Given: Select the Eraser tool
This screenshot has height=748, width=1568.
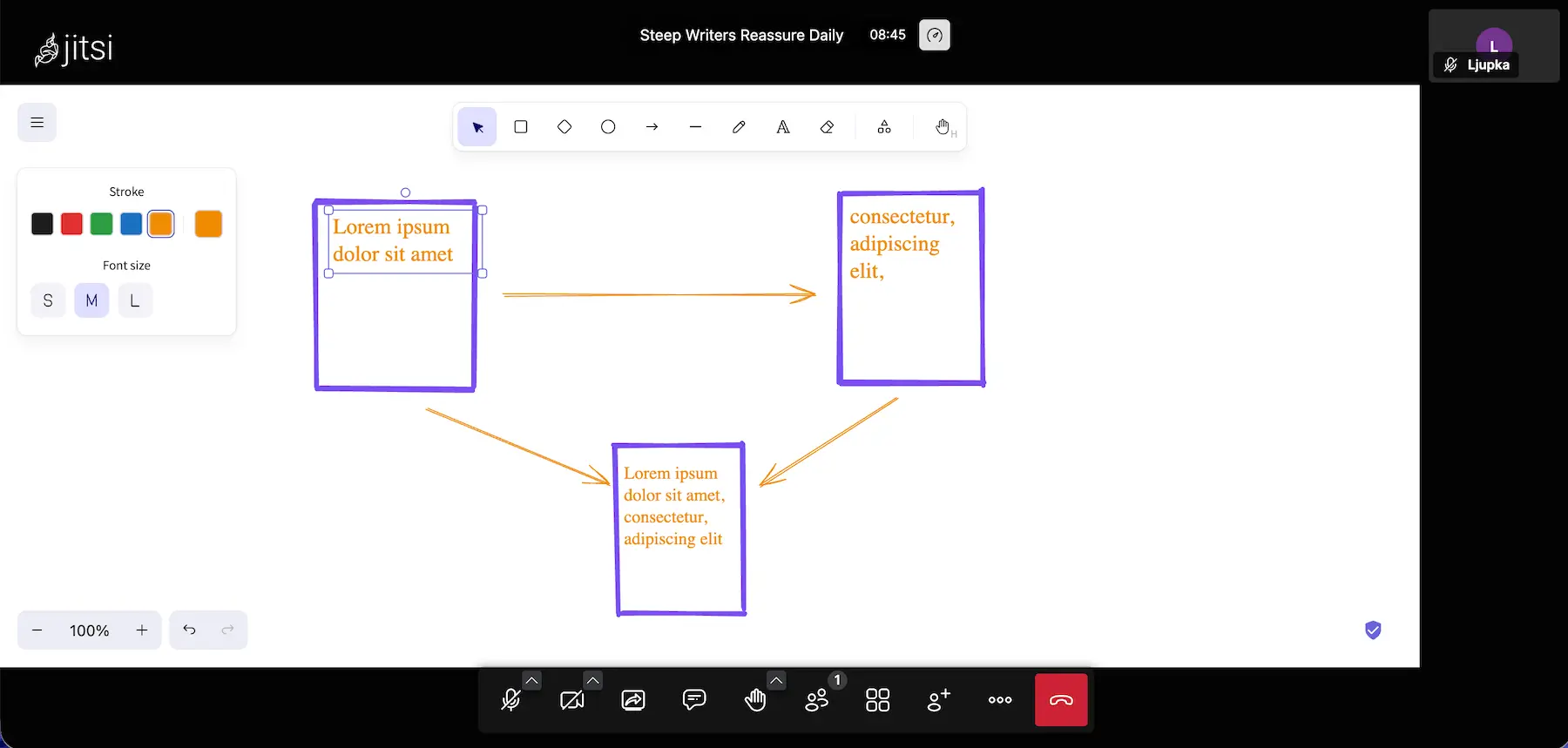Looking at the screenshot, I should click(827, 127).
